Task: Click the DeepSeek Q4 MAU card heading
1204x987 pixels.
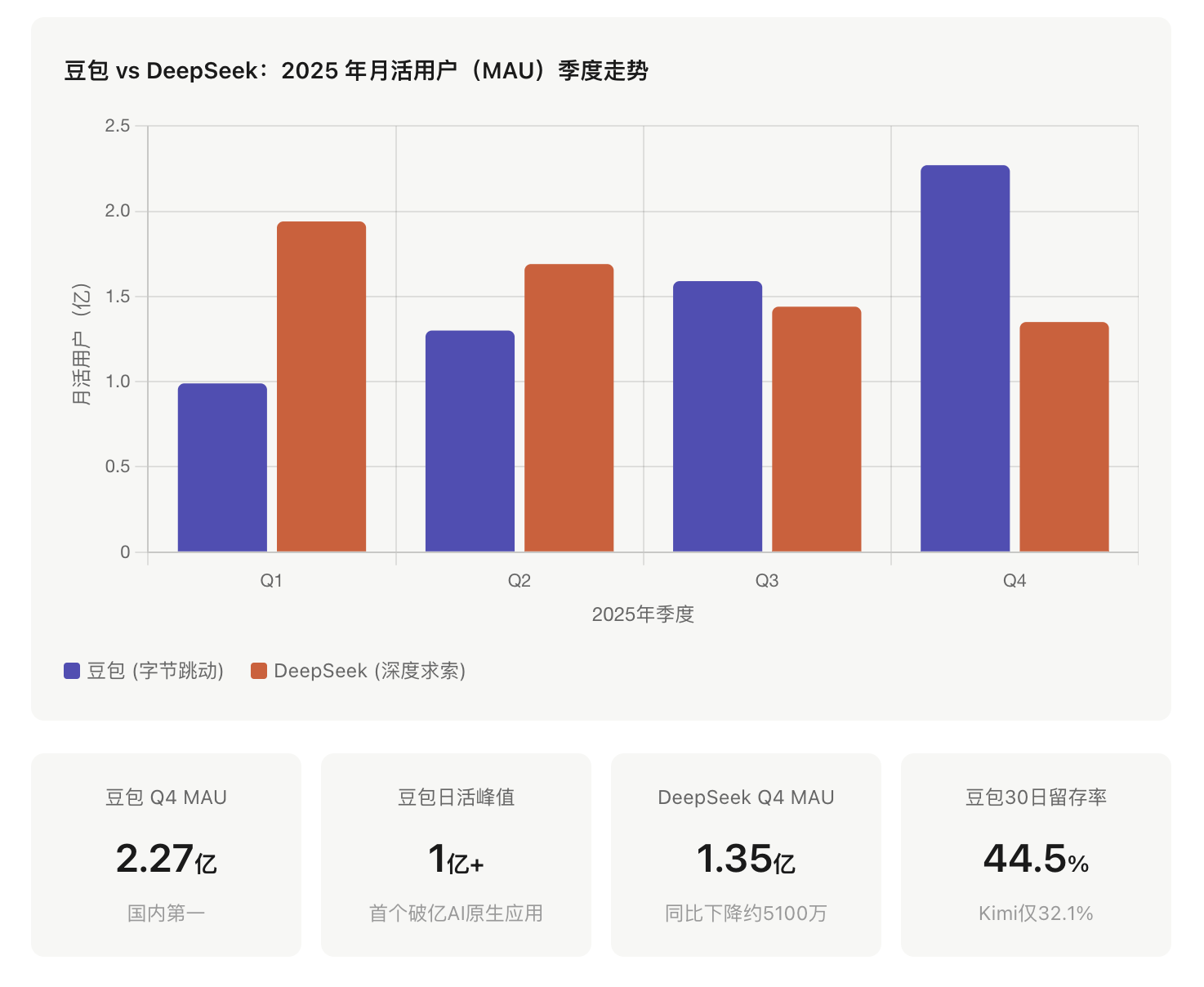Action: click(746, 797)
